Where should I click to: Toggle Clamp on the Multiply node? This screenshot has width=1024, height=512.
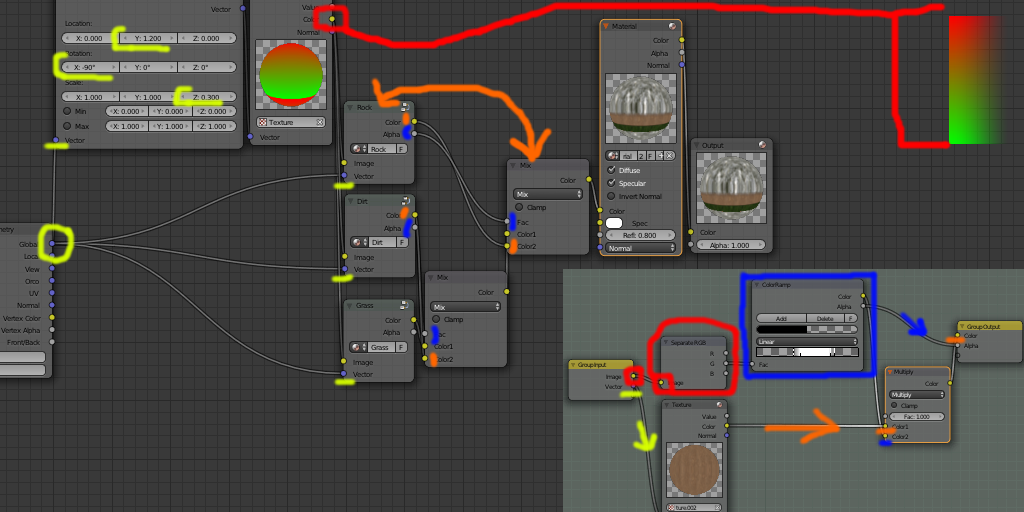click(x=895, y=406)
